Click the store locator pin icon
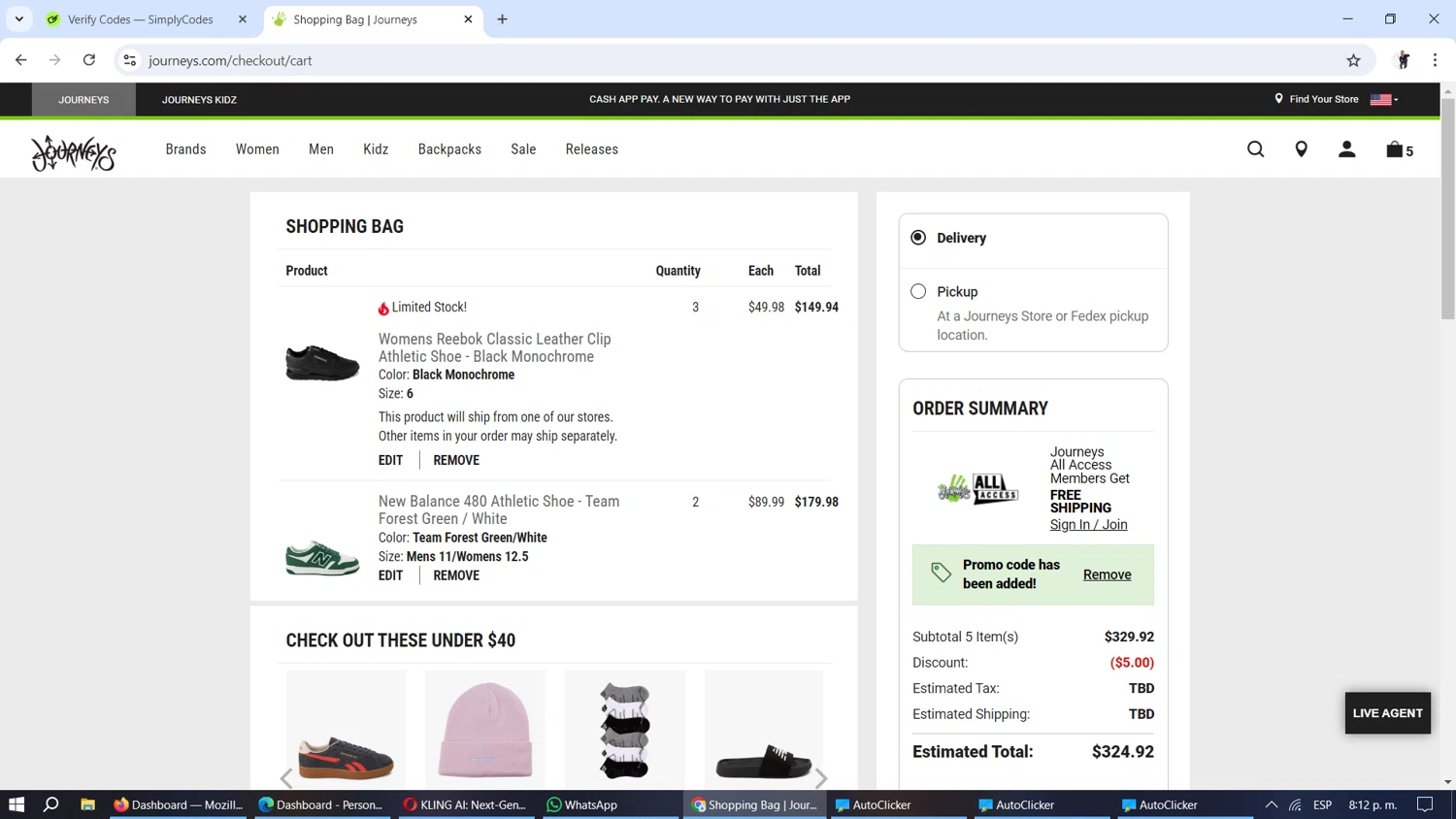1456x819 pixels. [x=1301, y=149]
